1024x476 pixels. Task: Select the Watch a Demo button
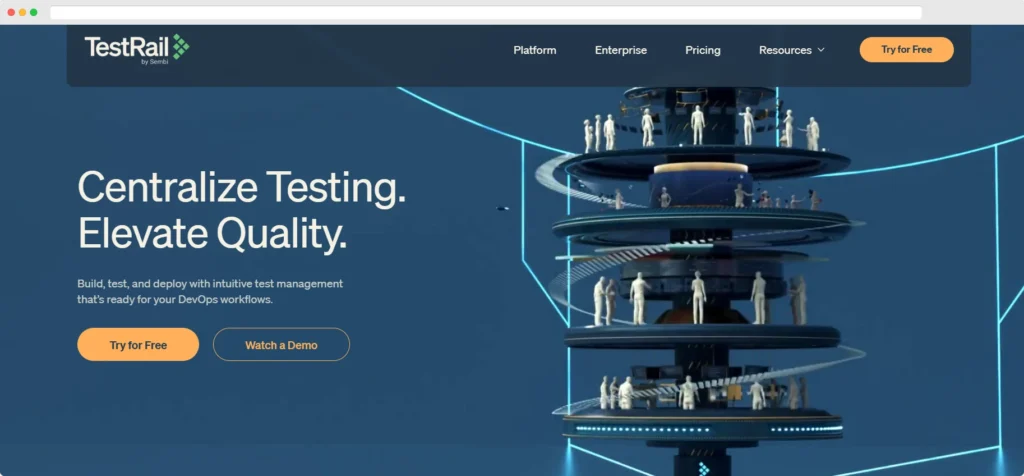[x=281, y=345]
